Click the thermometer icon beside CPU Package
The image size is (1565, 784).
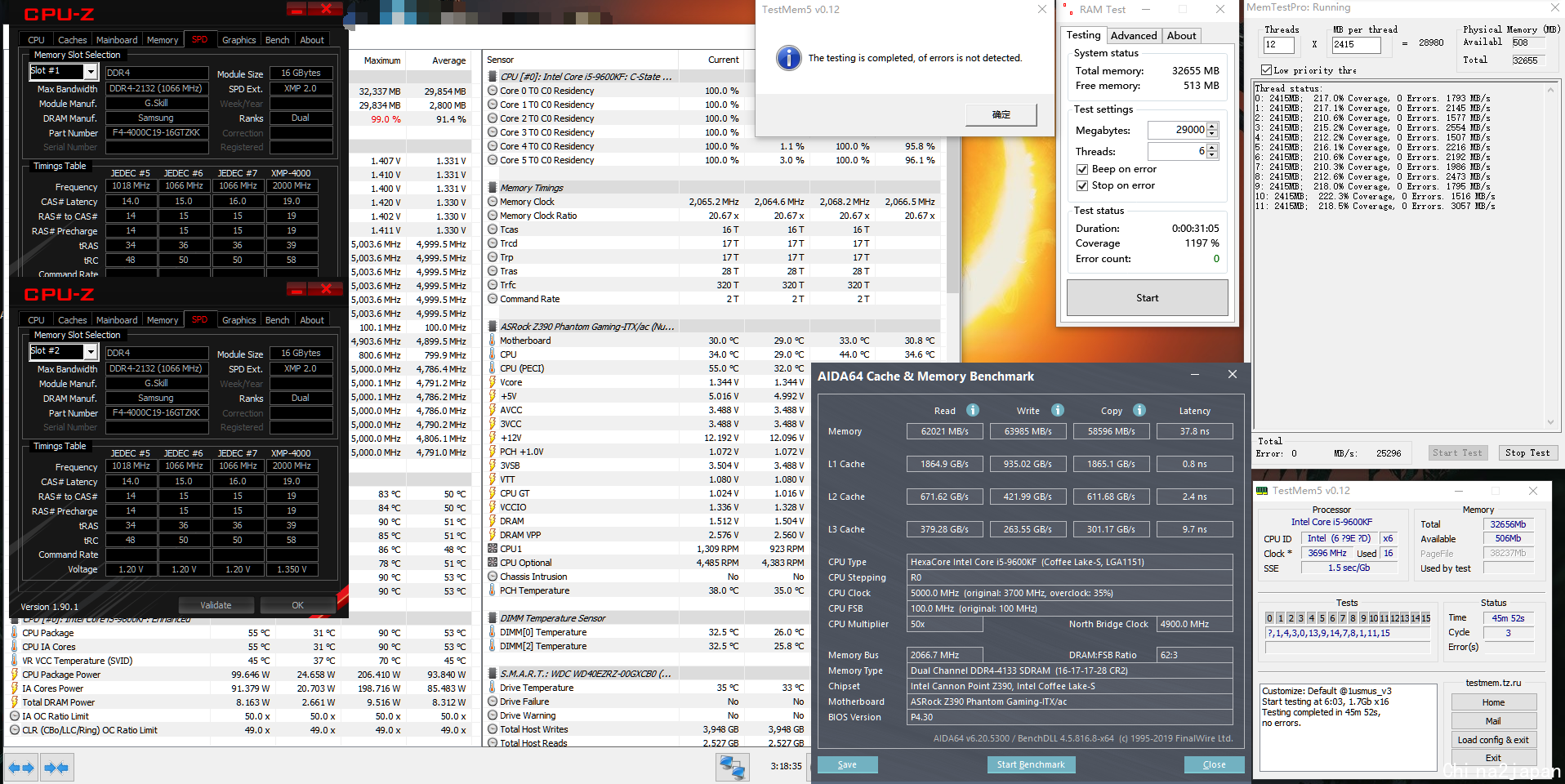[15, 633]
